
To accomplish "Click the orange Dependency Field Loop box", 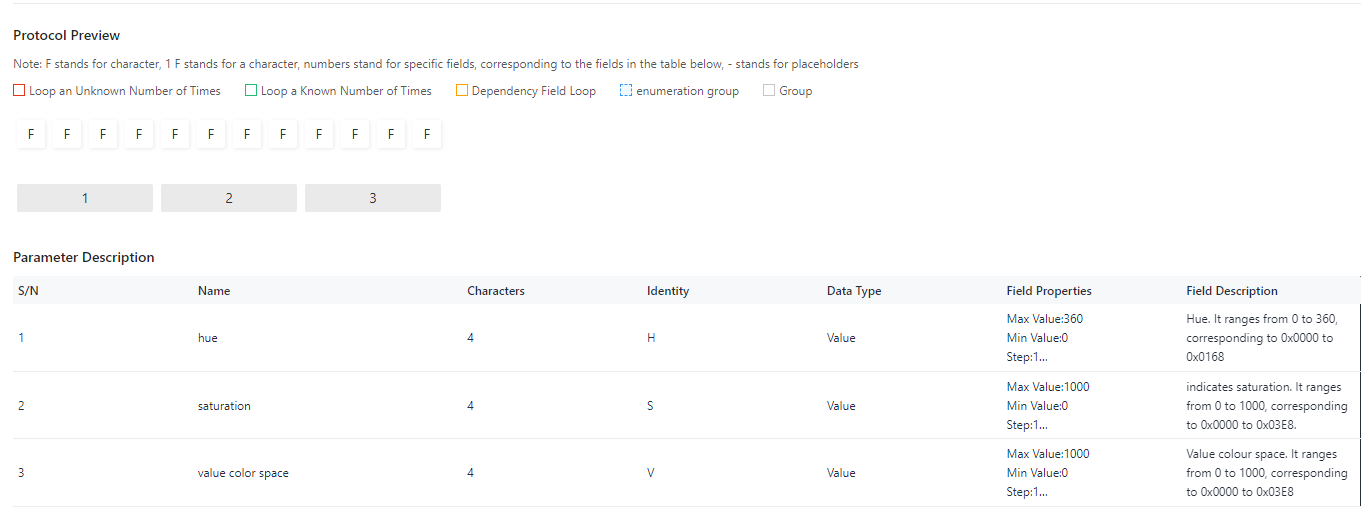I will coord(462,91).
